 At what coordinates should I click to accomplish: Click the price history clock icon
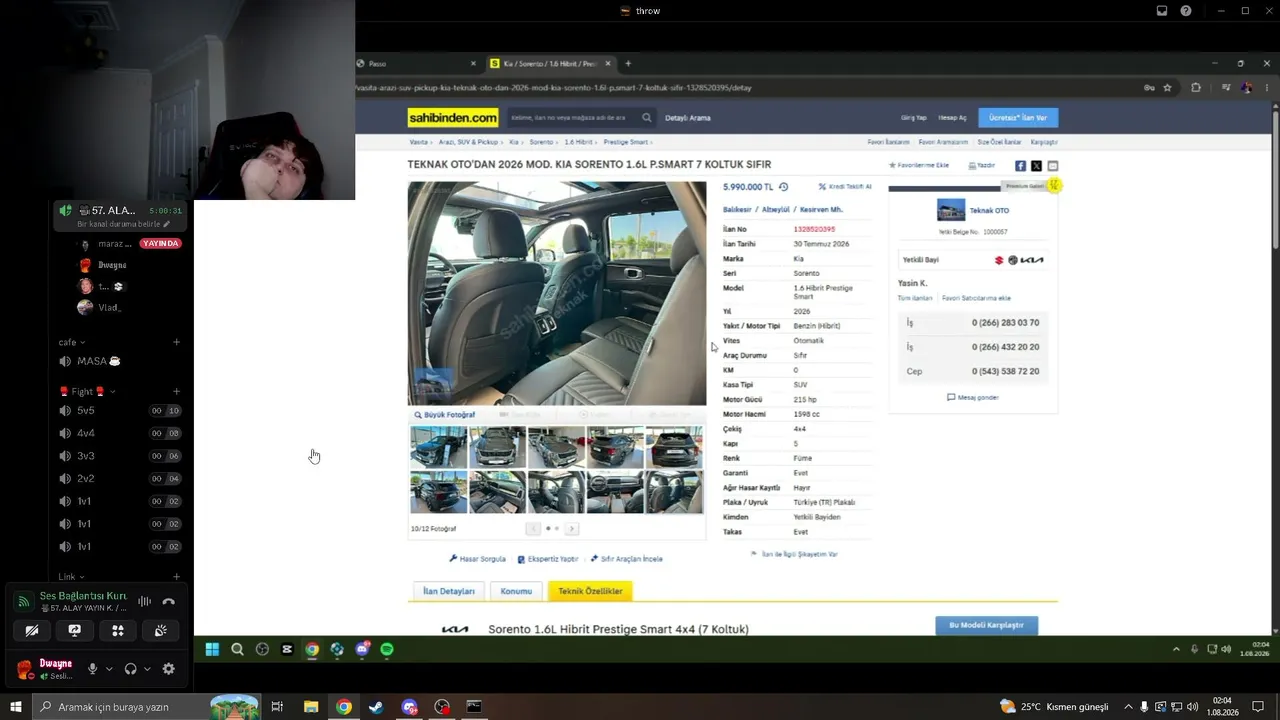(x=783, y=187)
